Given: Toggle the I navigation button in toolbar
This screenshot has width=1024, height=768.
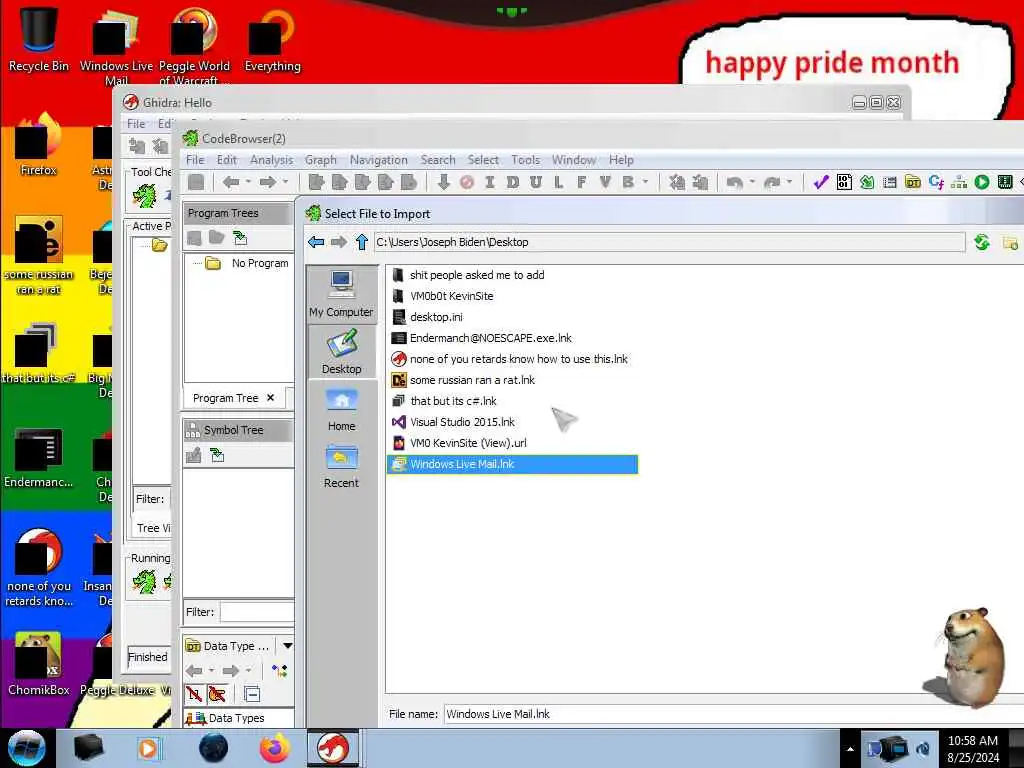Looking at the screenshot, I should point(489,182).
